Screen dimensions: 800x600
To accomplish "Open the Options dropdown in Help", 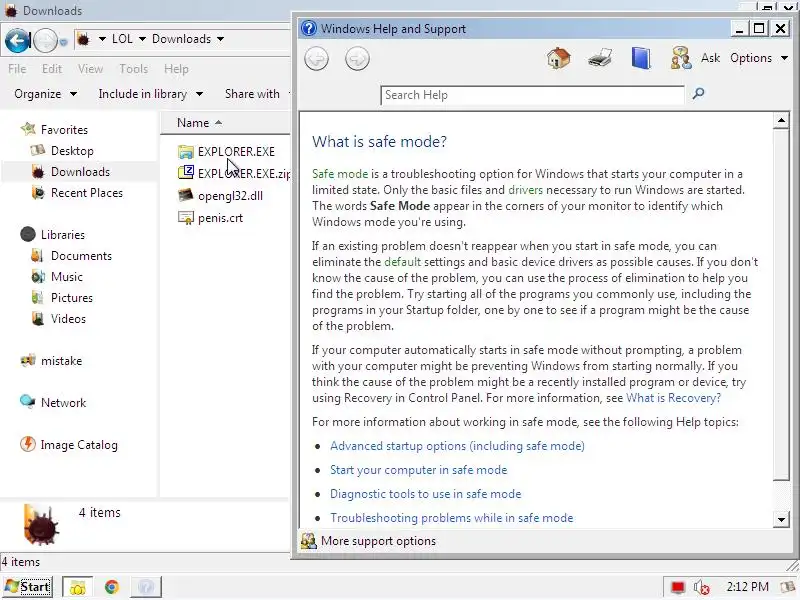I will tap(759, 58).
